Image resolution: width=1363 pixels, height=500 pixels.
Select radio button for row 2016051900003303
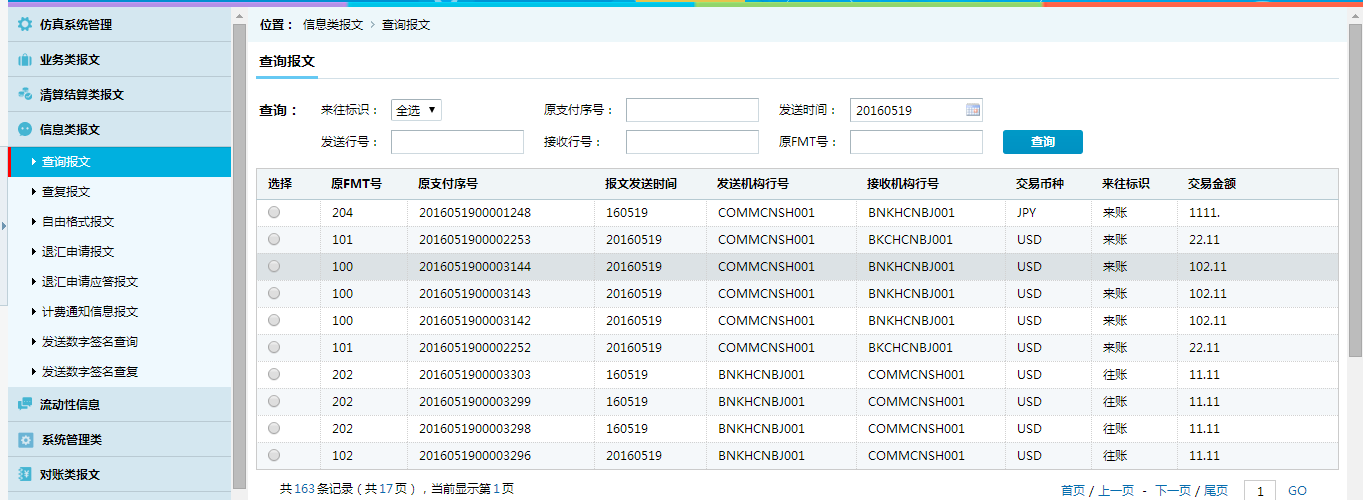coord(274,374)
